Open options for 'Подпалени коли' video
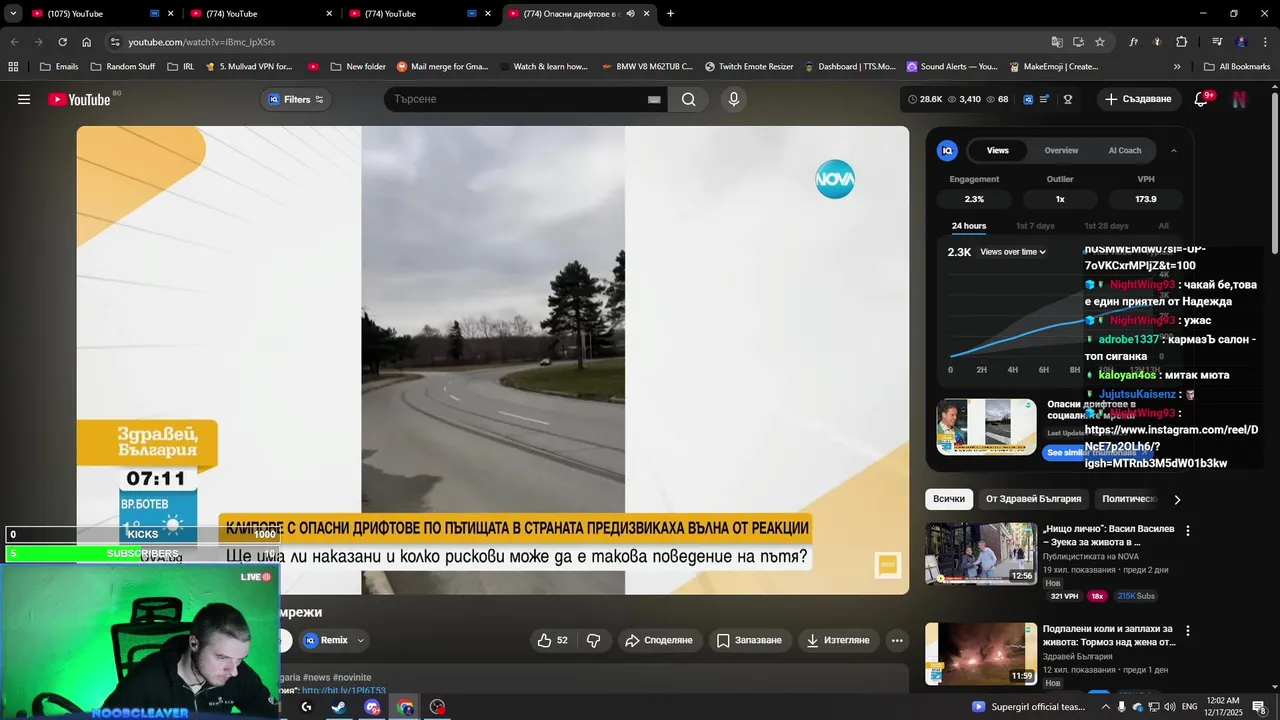Image resolution: width=1280 pixels, height=720 pixels. point(1188,631)
